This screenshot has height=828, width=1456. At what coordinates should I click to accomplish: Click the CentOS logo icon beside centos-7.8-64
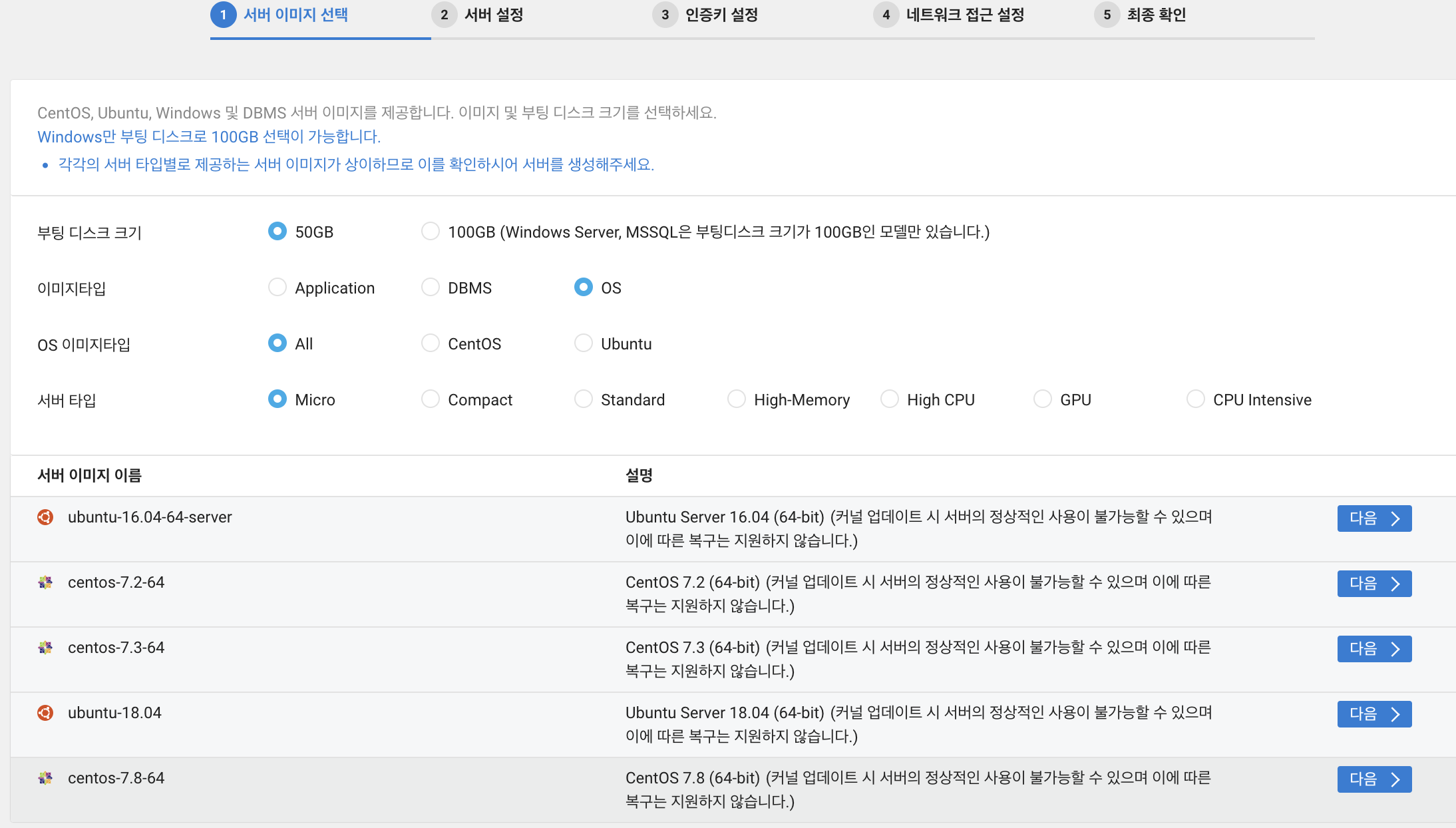(x=45, y=778)
